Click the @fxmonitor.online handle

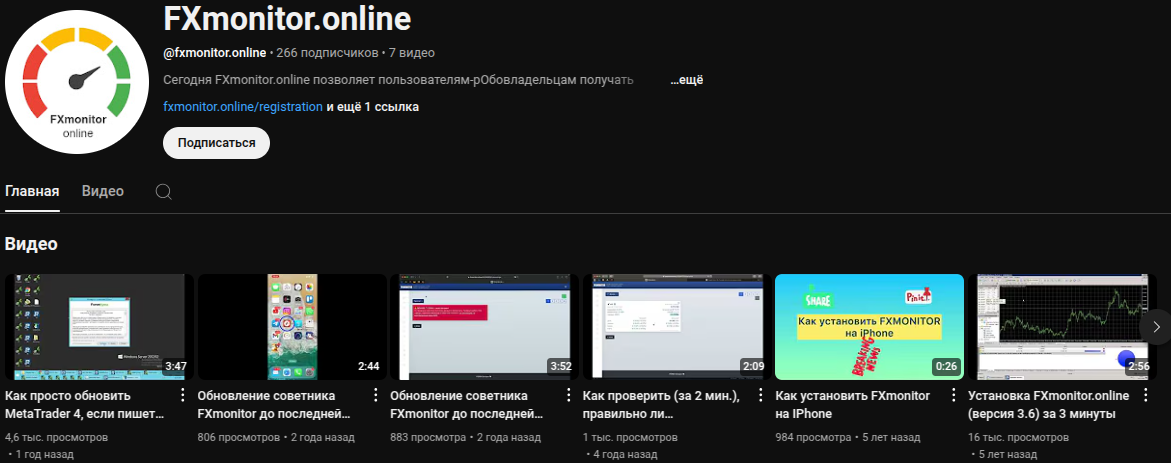(214, 52)
